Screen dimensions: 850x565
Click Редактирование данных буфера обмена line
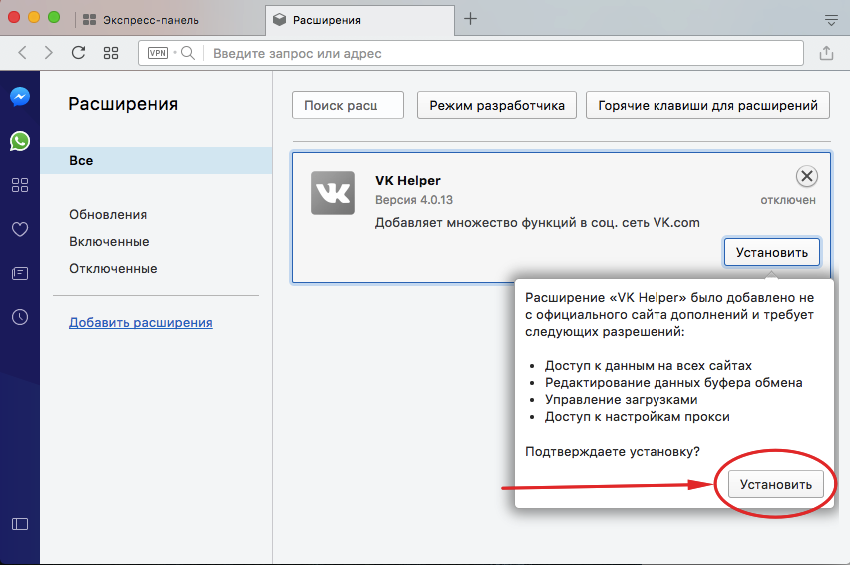[673, 383]
